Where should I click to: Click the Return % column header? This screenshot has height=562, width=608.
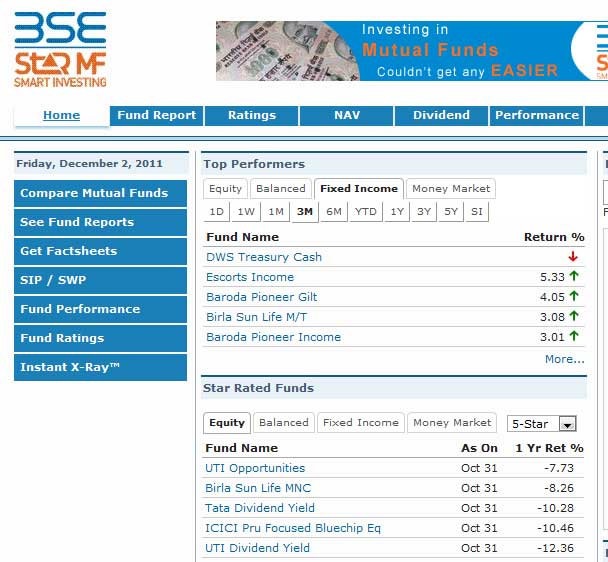click(554, 237)
